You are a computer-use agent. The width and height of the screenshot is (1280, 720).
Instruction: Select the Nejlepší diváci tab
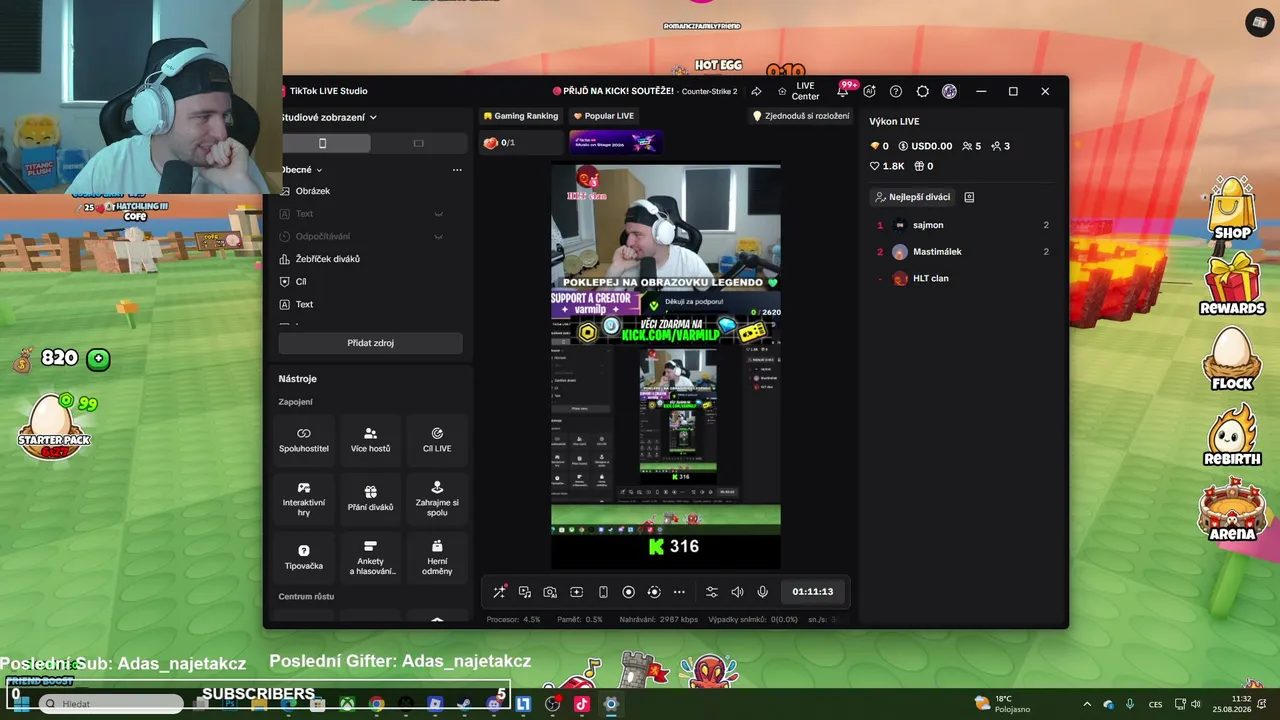(x=912, y=197)
